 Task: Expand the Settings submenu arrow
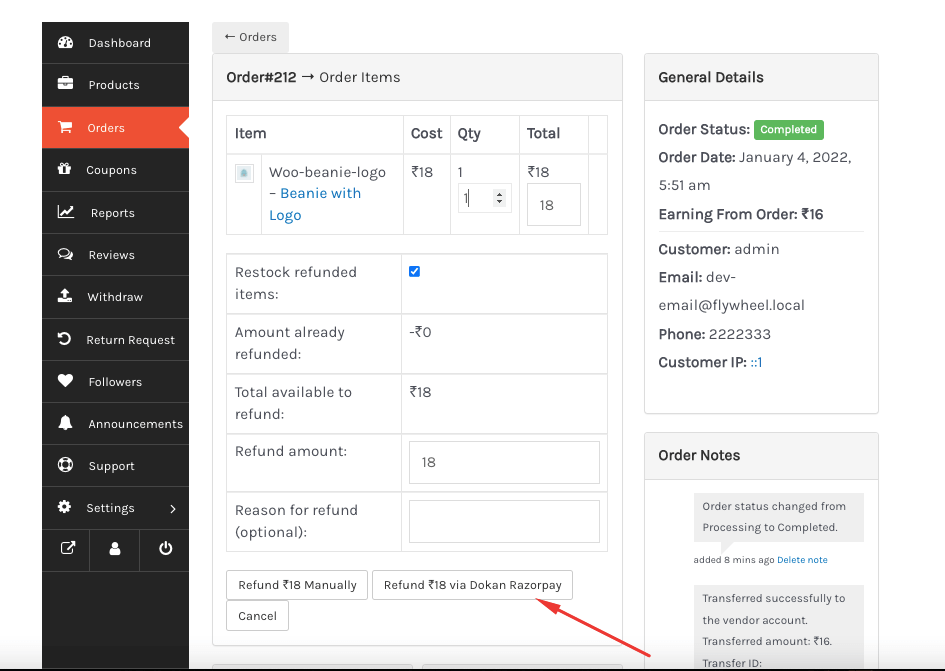click(173, 508)
